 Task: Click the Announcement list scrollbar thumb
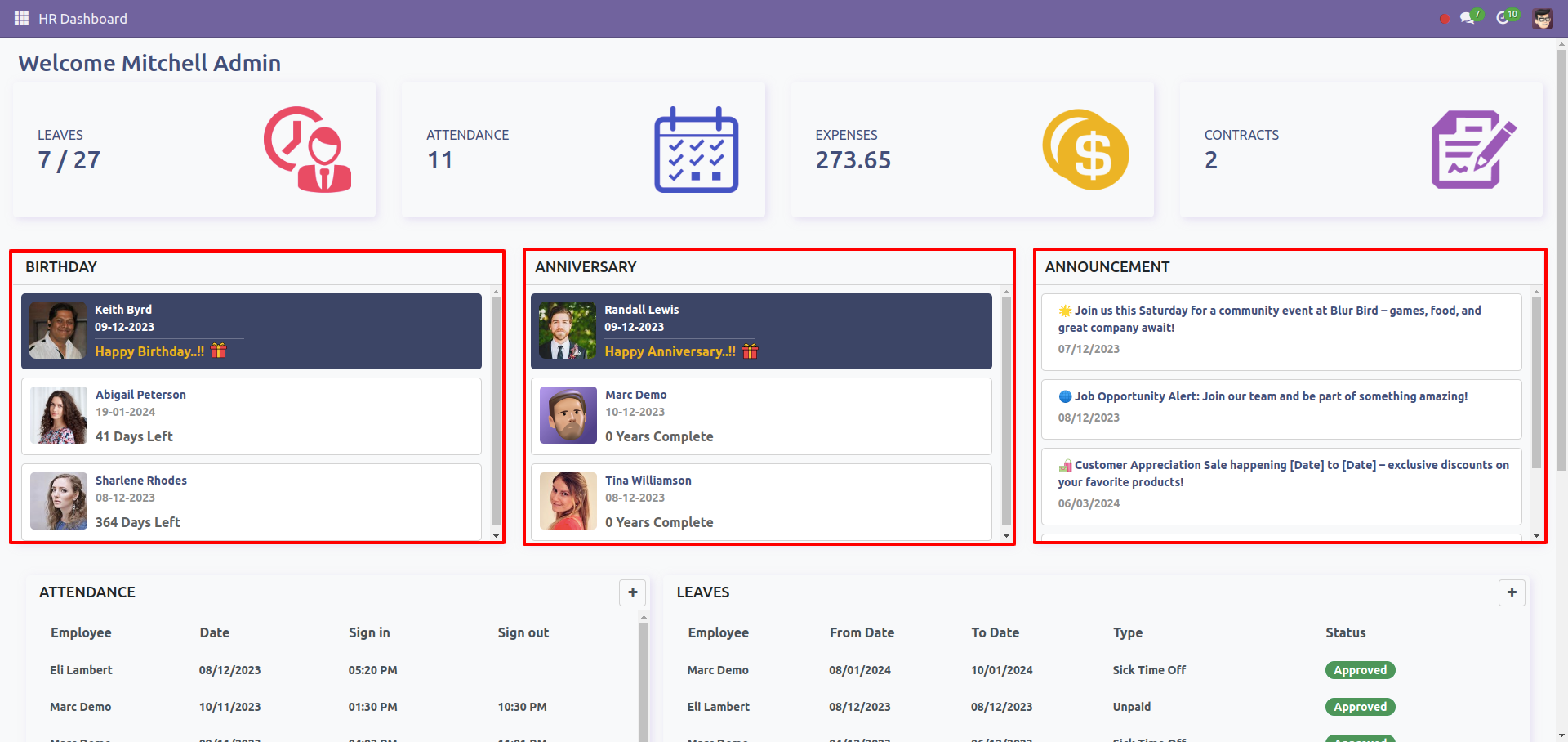[1536, 382]
